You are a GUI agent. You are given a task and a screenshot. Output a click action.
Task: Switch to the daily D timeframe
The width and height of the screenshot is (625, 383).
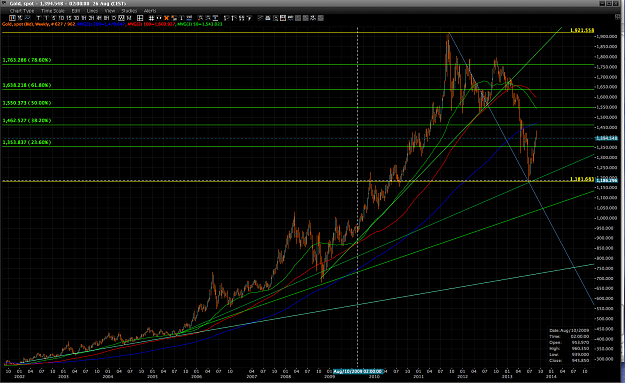point(114,18)
